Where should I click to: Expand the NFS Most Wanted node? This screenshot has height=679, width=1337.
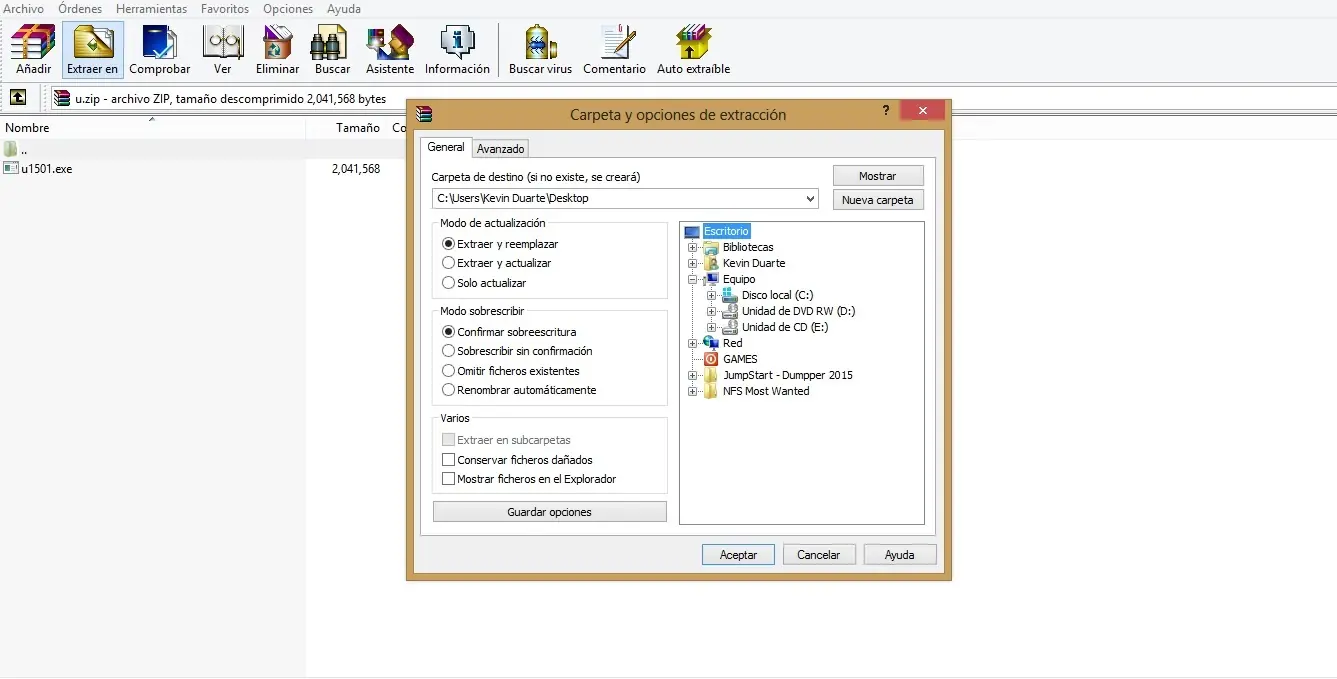692,392
